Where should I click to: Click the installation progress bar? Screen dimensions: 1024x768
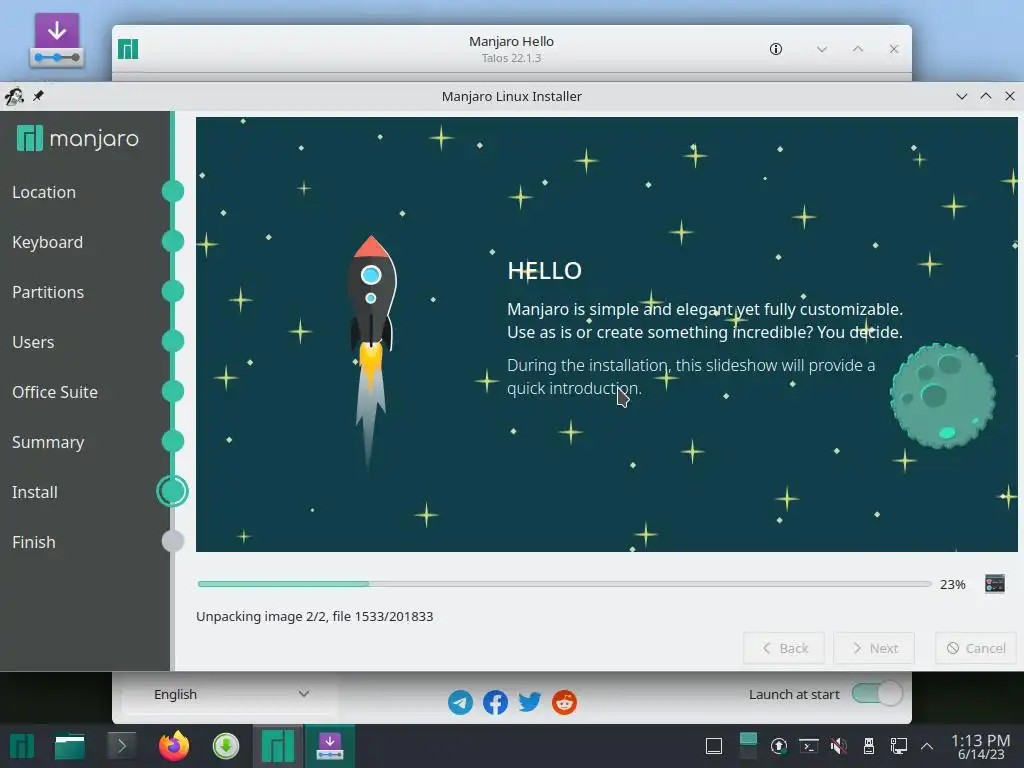click(x=564, y=584)
